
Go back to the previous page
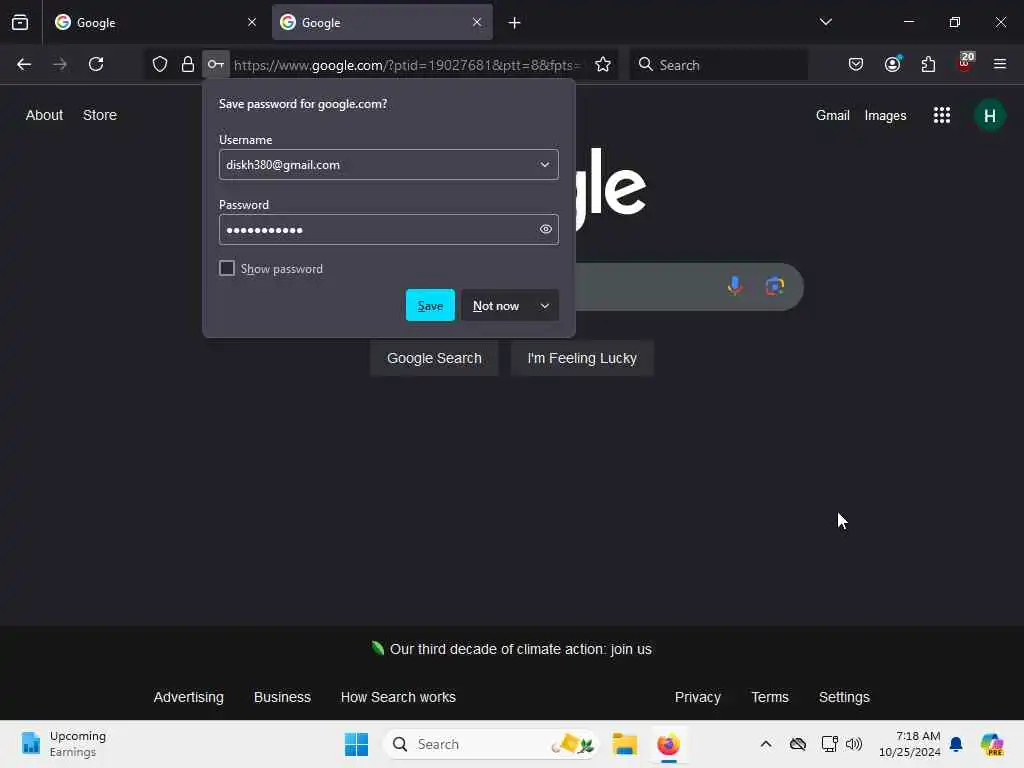24,65
